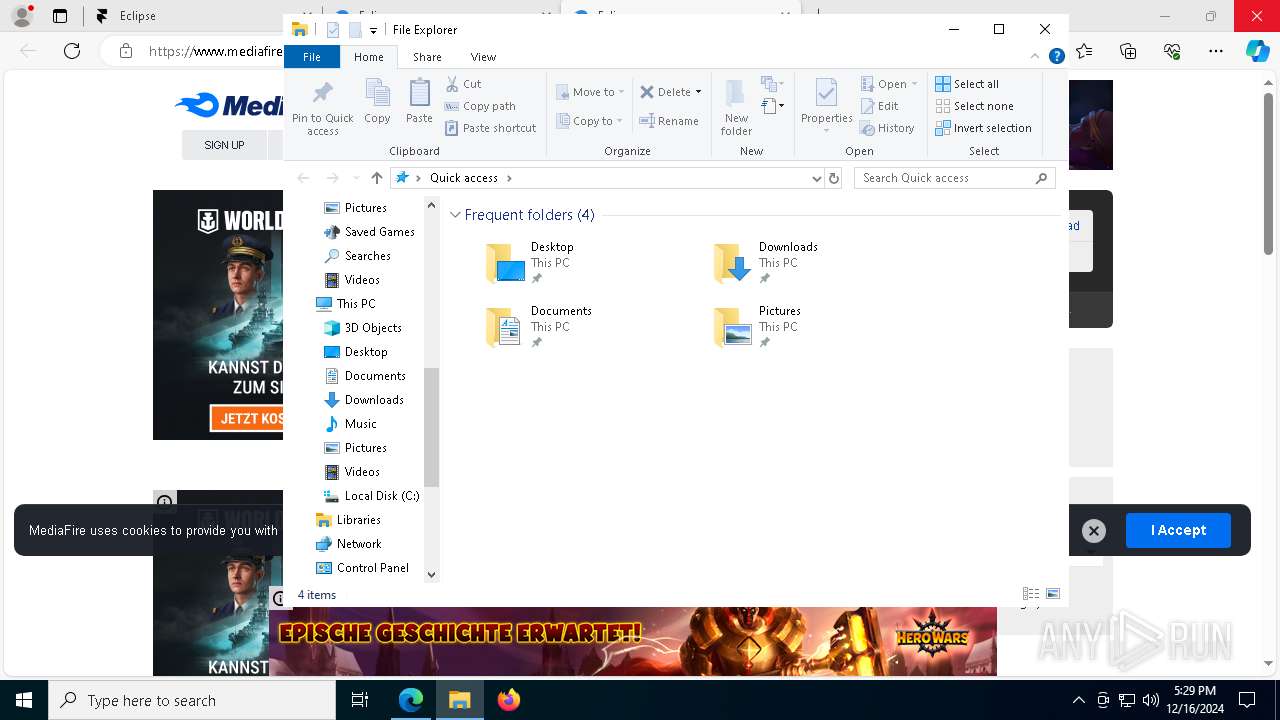Click the Up one level arrow
The height and width of the screenshot is (720, 1280).
click(x=376, y=178)
